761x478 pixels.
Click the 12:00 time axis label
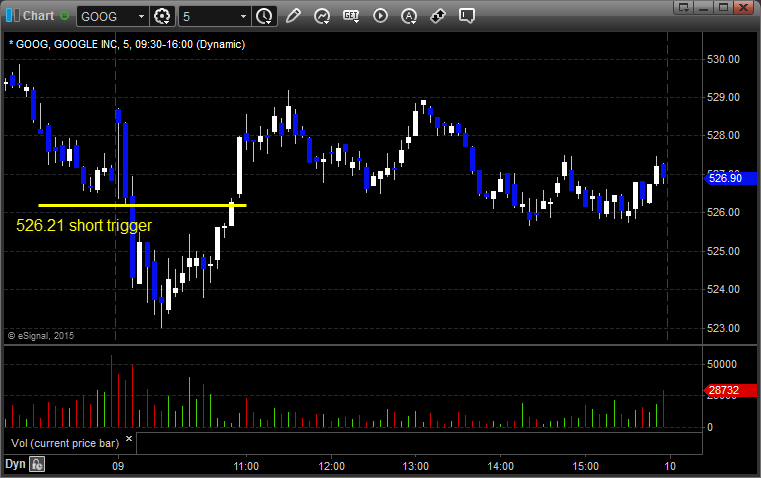click(331, 466)
